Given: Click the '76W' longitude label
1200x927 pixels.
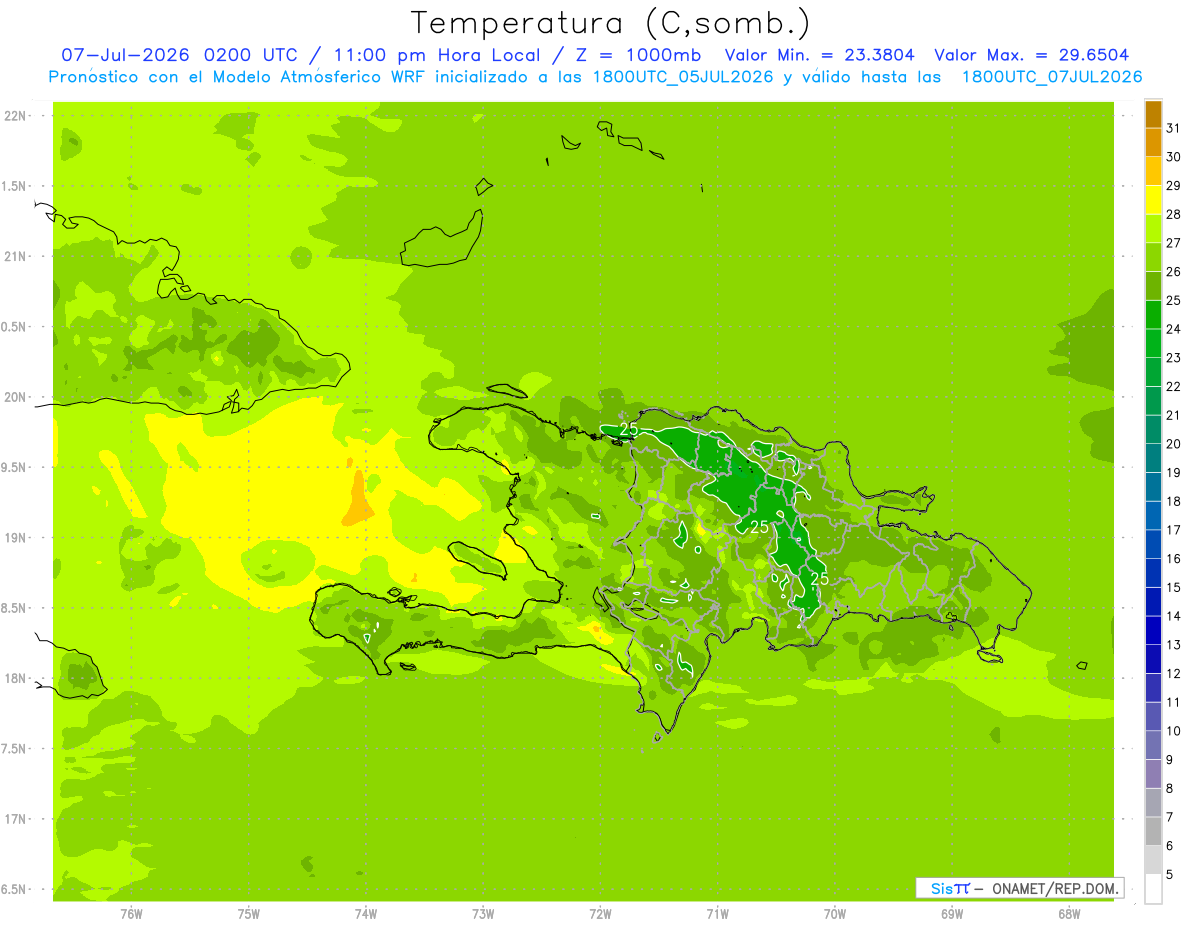Looking at the screenshot, I should point(131,914).
